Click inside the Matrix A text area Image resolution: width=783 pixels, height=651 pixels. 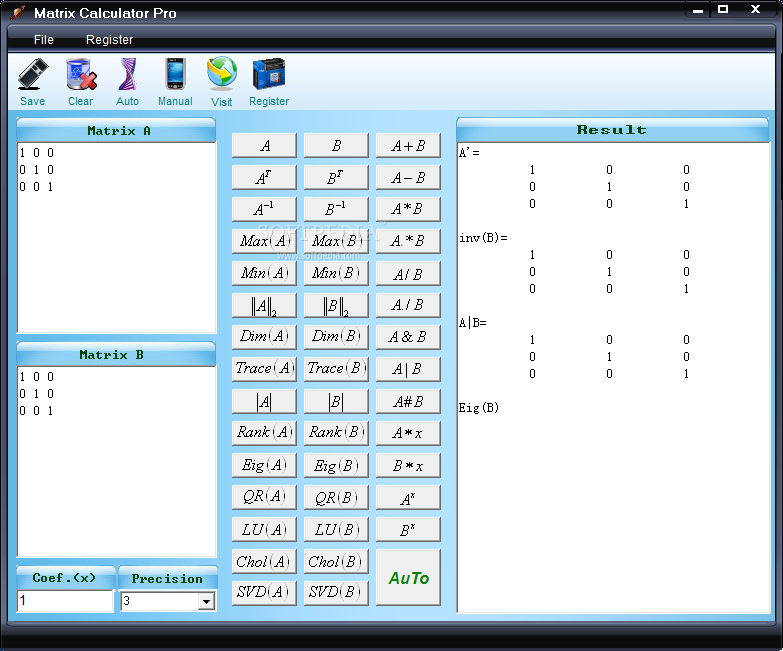[x=116, y=238]
